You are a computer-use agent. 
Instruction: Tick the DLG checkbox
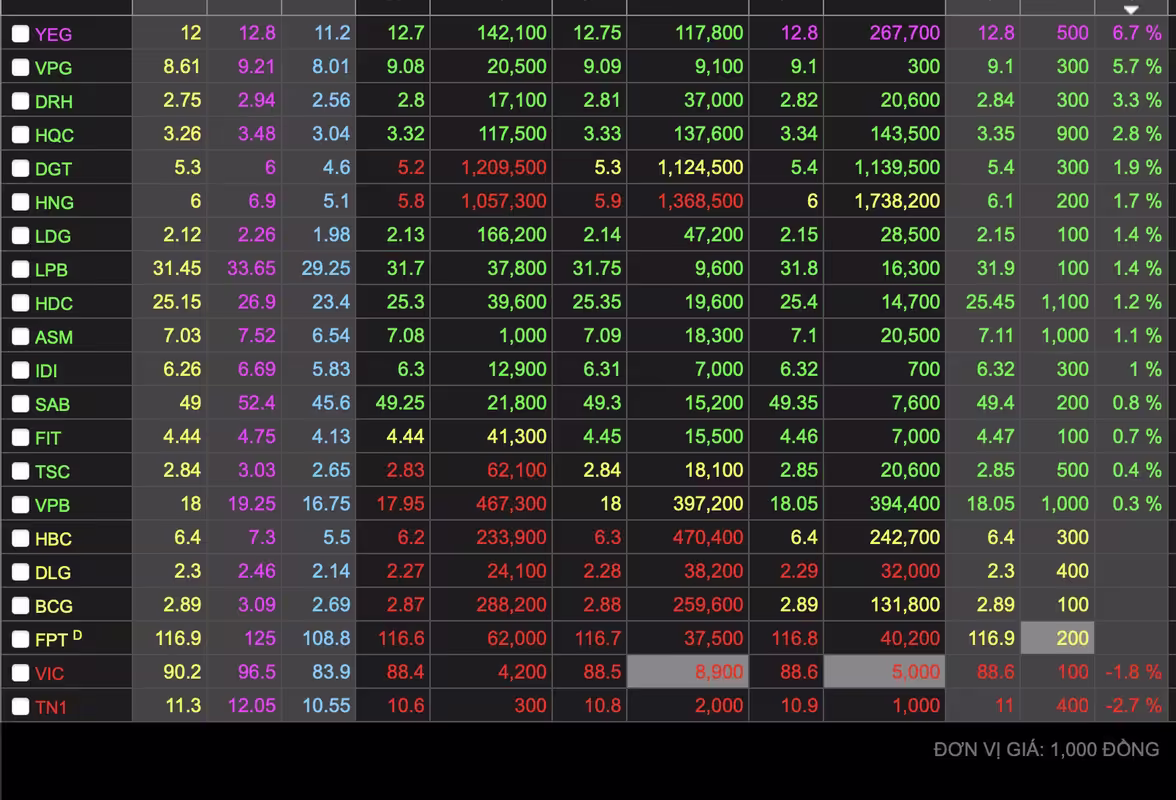pyautogui.click(x=20, y=572)
